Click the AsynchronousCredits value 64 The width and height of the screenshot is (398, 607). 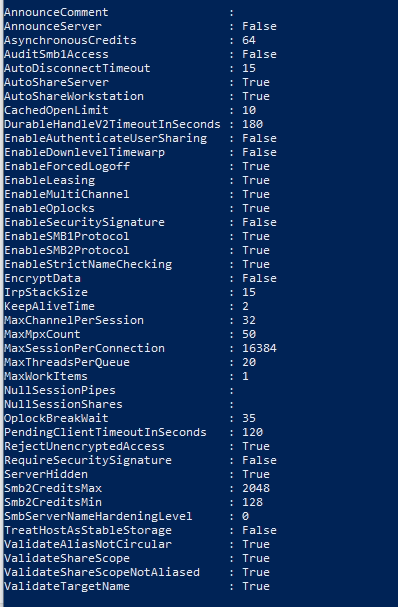tap(249, 40)
